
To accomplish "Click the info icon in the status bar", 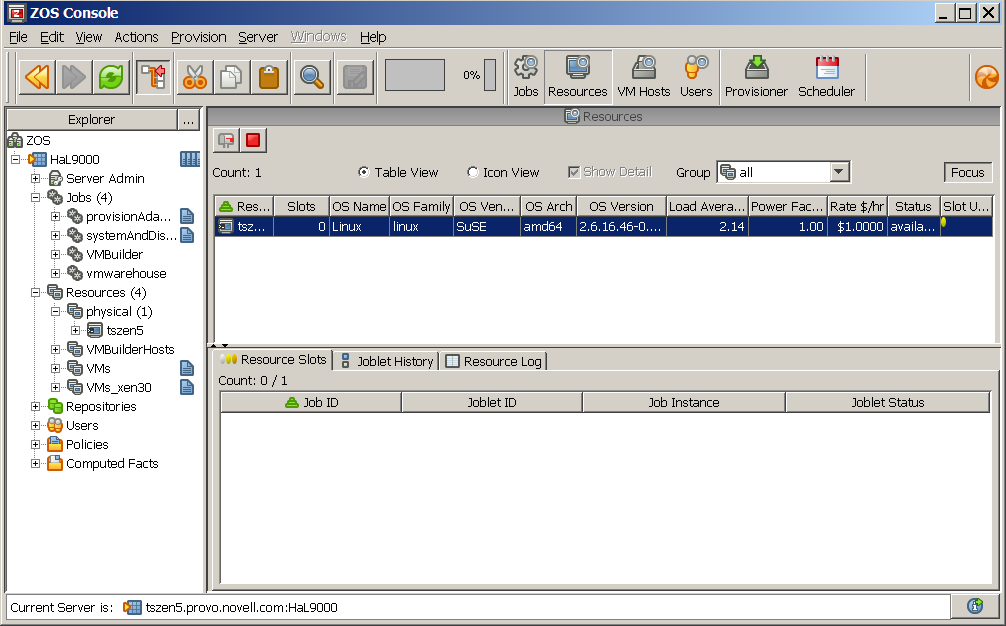I will (975, 605).
